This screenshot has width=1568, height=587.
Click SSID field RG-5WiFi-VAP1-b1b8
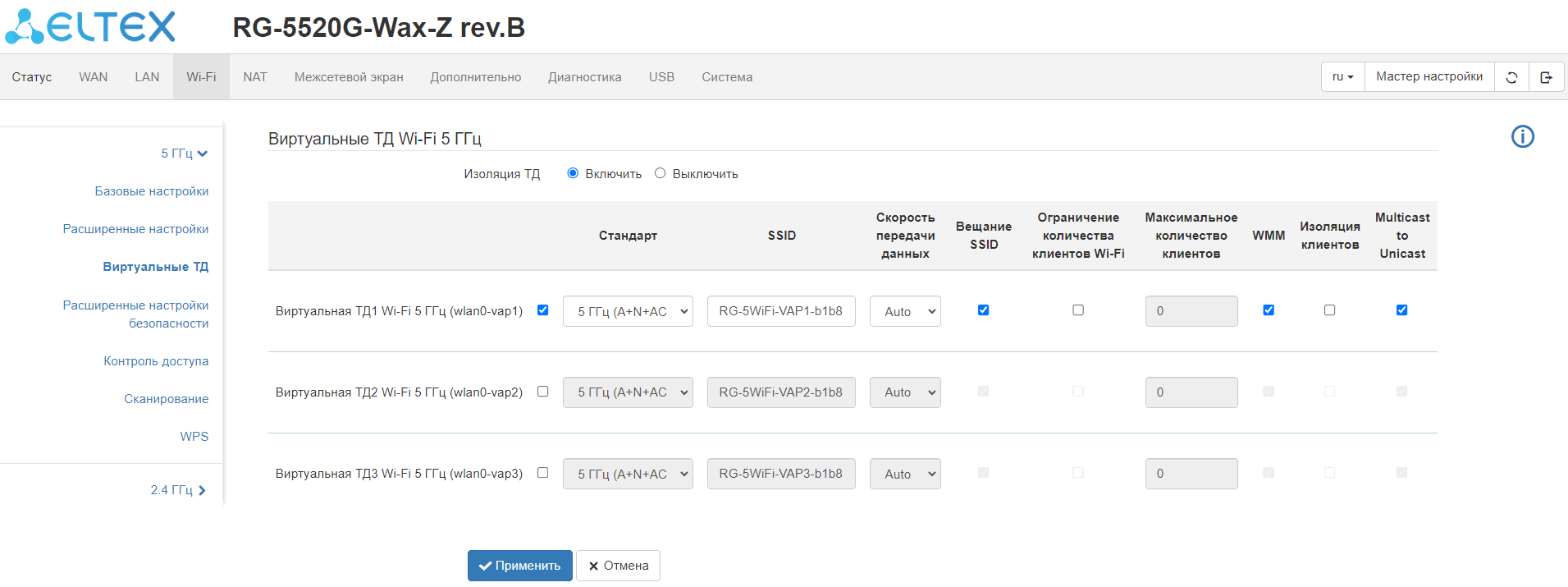point(780,311)
